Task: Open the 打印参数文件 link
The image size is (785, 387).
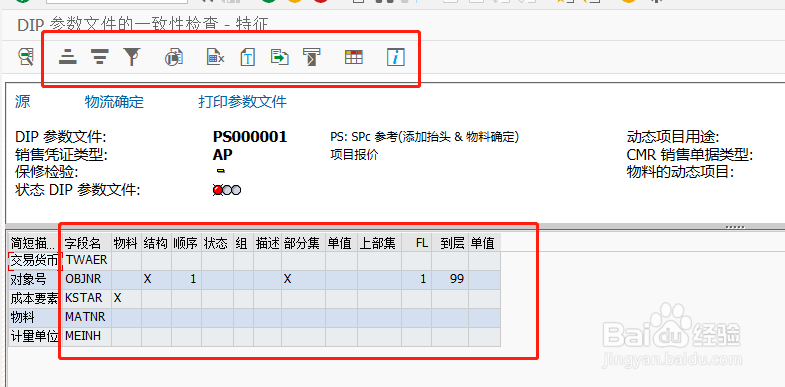Action: click(x=242, y=102)
